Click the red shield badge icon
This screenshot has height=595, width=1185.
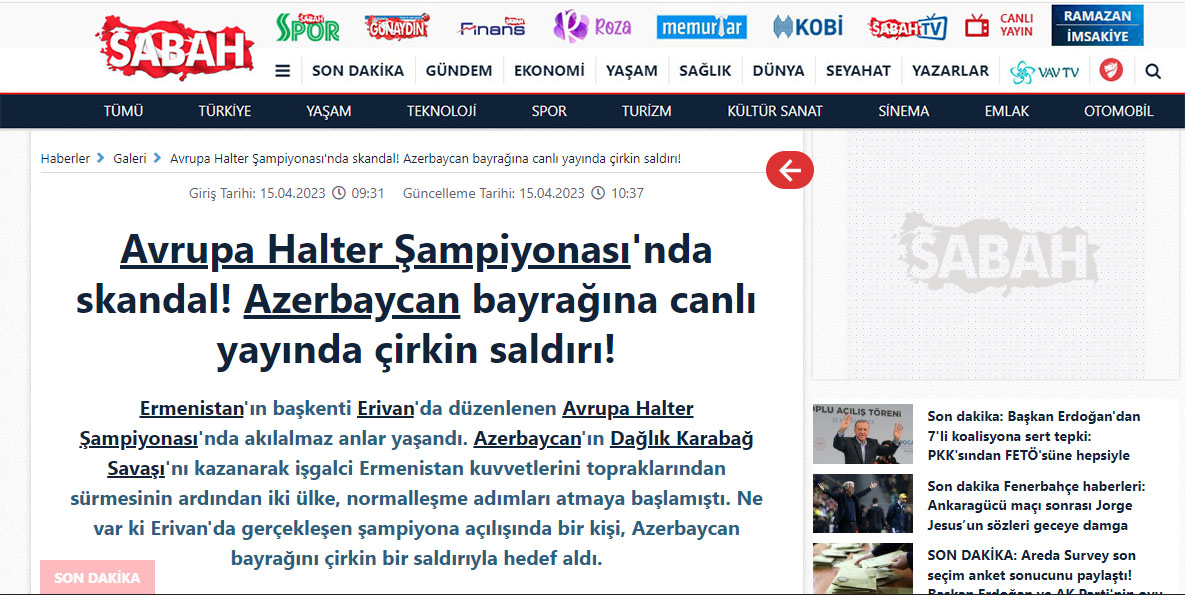pos(1111,70)
